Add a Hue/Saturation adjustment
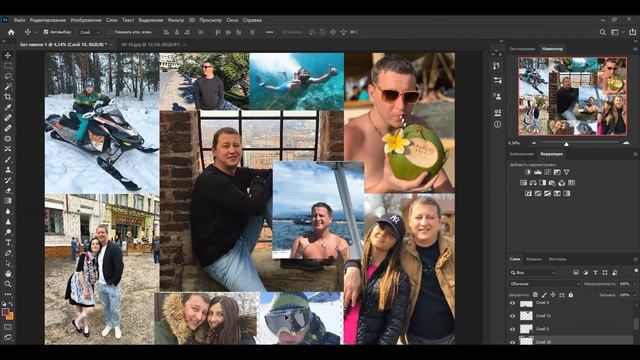Screen dimensions: 640x360 coord(524,183)
